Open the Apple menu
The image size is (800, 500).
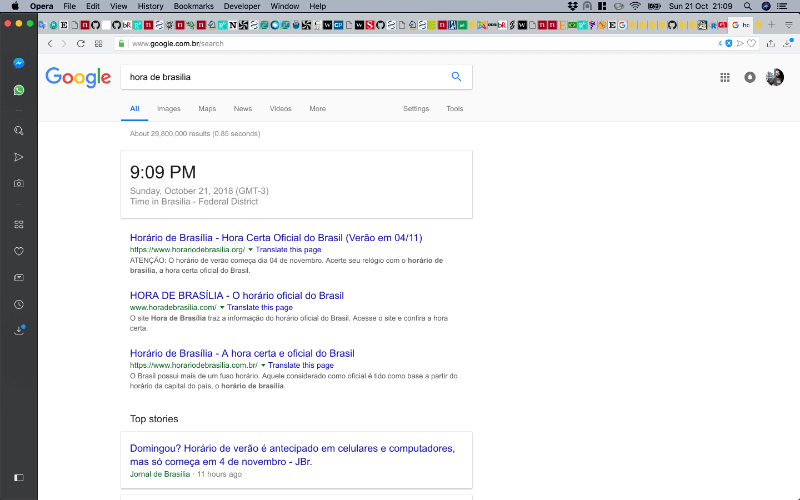[15, 6]
